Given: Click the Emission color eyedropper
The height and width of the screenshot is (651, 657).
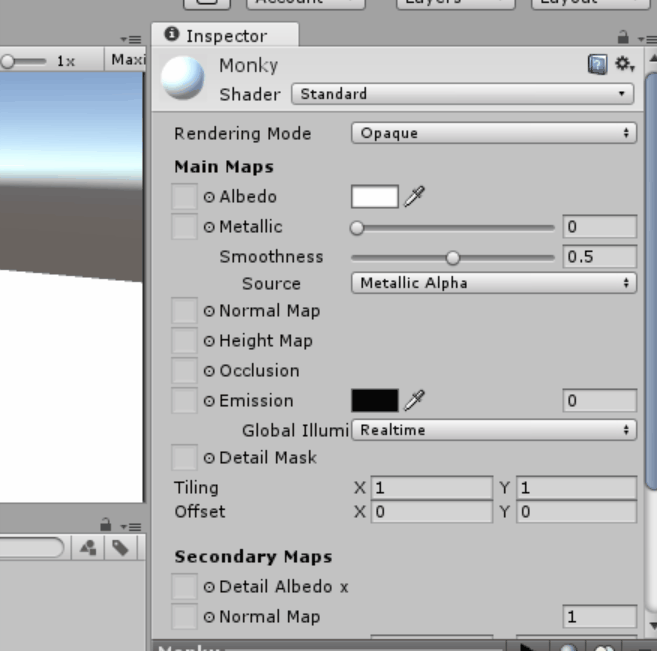Looking at the screenshot, I should (414, 400).
